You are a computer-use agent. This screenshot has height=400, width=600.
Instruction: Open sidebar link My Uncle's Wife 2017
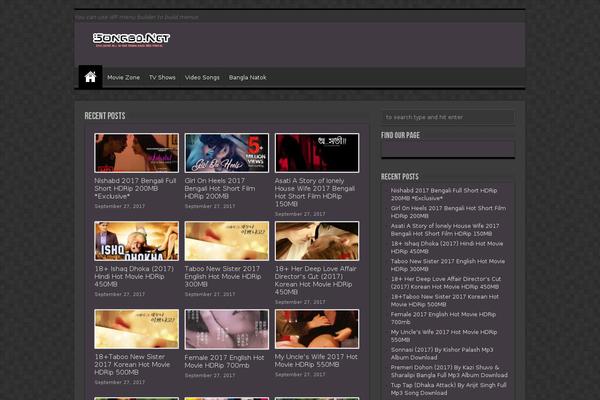(x=444, y=336)
